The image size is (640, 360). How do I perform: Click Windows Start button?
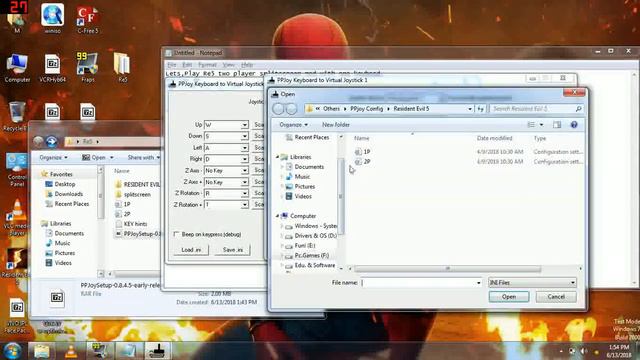12,351
